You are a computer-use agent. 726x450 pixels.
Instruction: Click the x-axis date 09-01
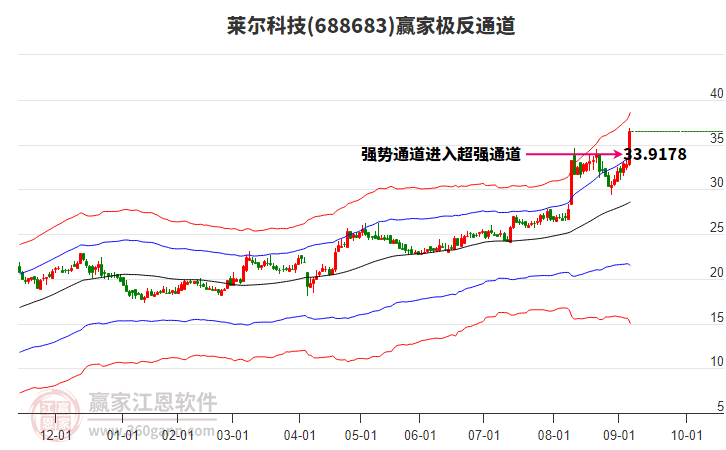[x=619, y=436]
